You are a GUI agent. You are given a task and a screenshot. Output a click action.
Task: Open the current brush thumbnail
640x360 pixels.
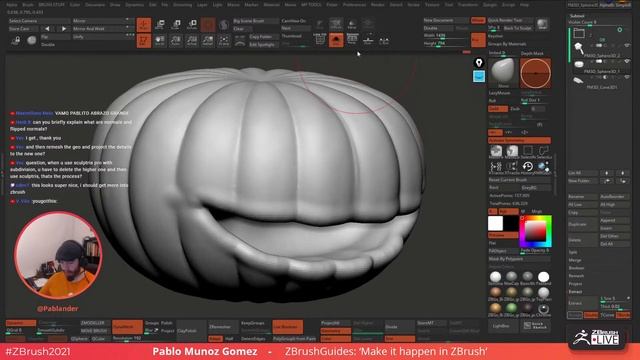click(503, 73)
